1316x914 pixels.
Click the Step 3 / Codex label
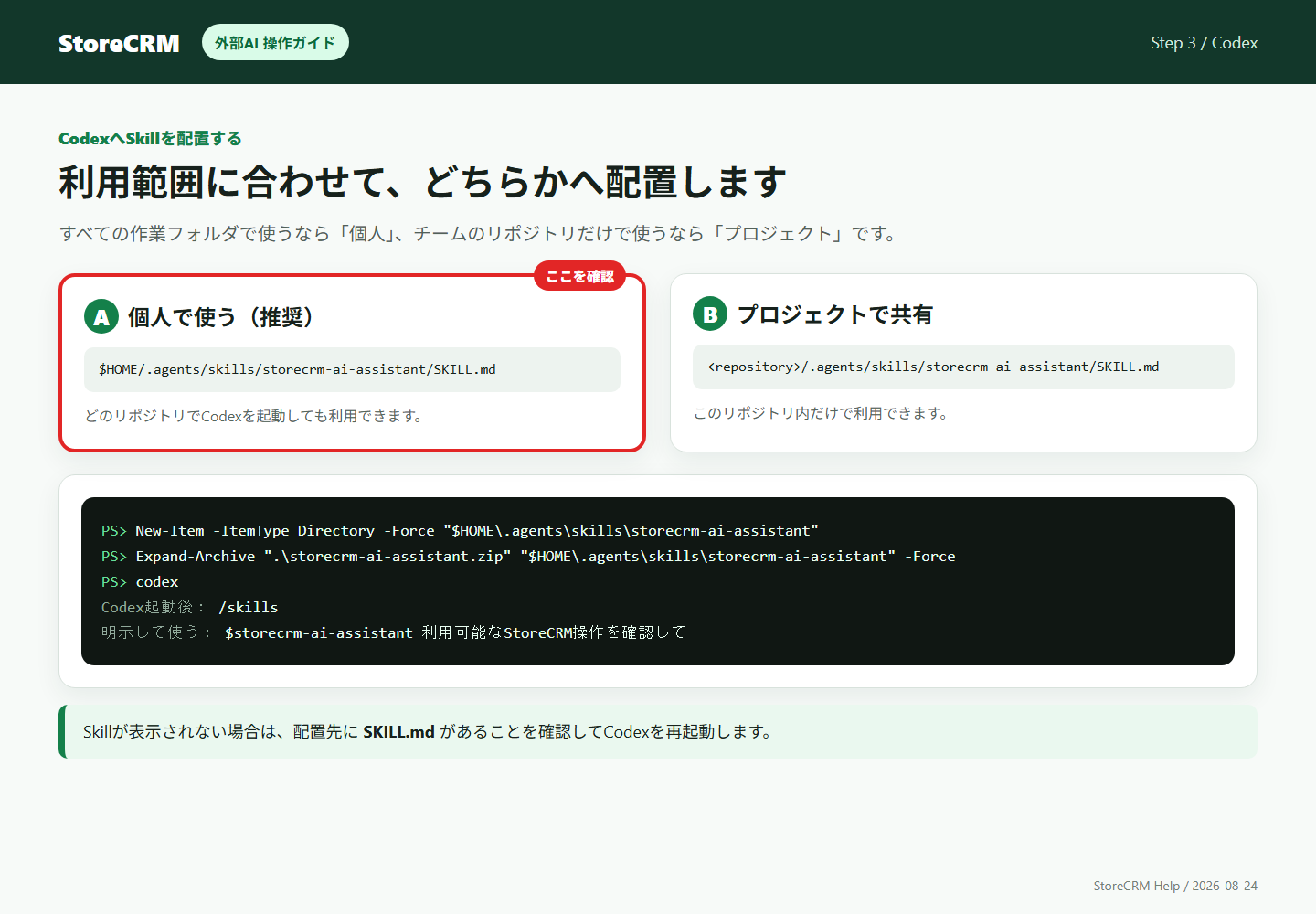click(x=1204, y=43)
